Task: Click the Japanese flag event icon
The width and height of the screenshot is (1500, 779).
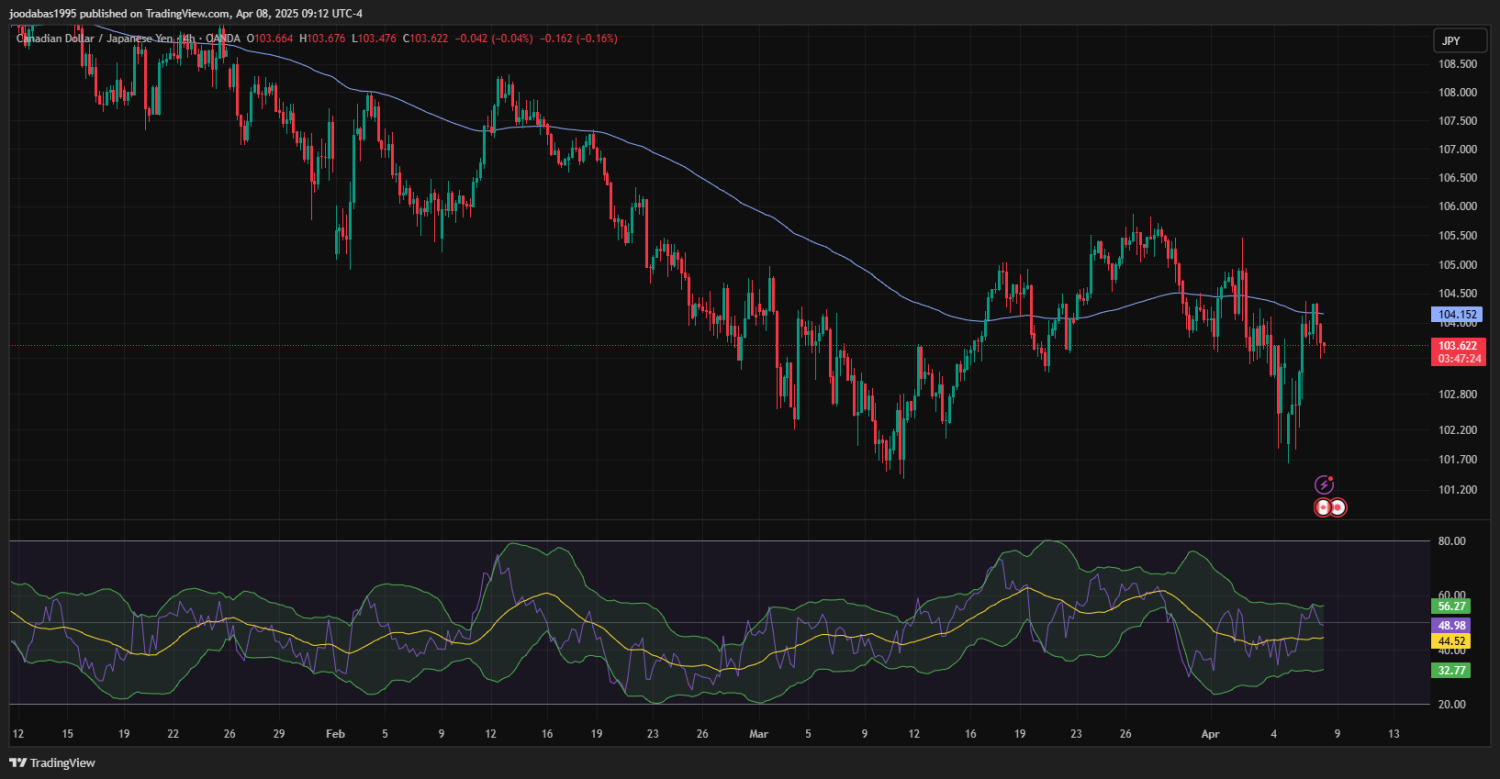Action: pyautogui.click(x=1338, y=507)
